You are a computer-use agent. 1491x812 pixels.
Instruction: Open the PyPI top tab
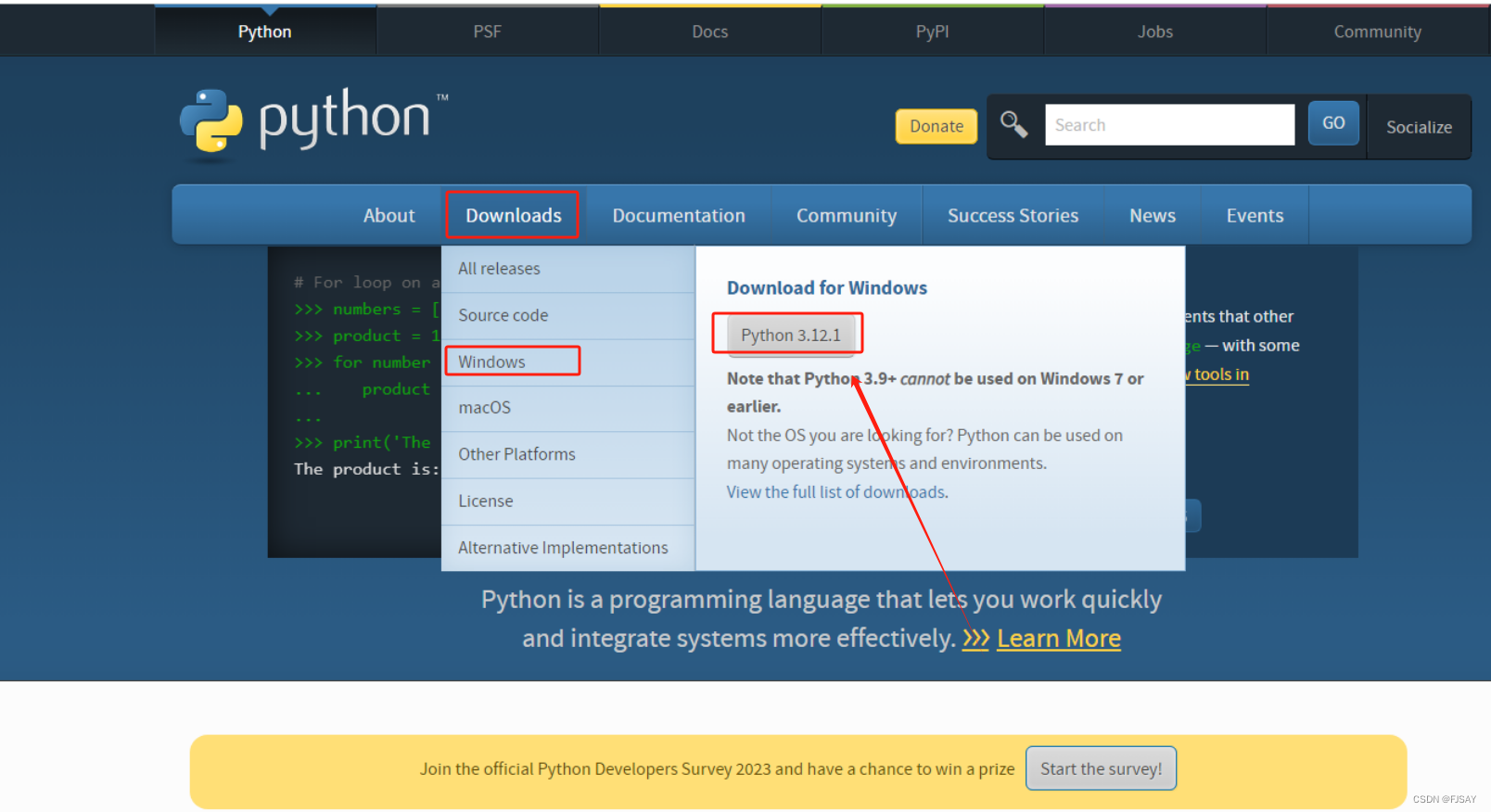[x=933, y=32]
